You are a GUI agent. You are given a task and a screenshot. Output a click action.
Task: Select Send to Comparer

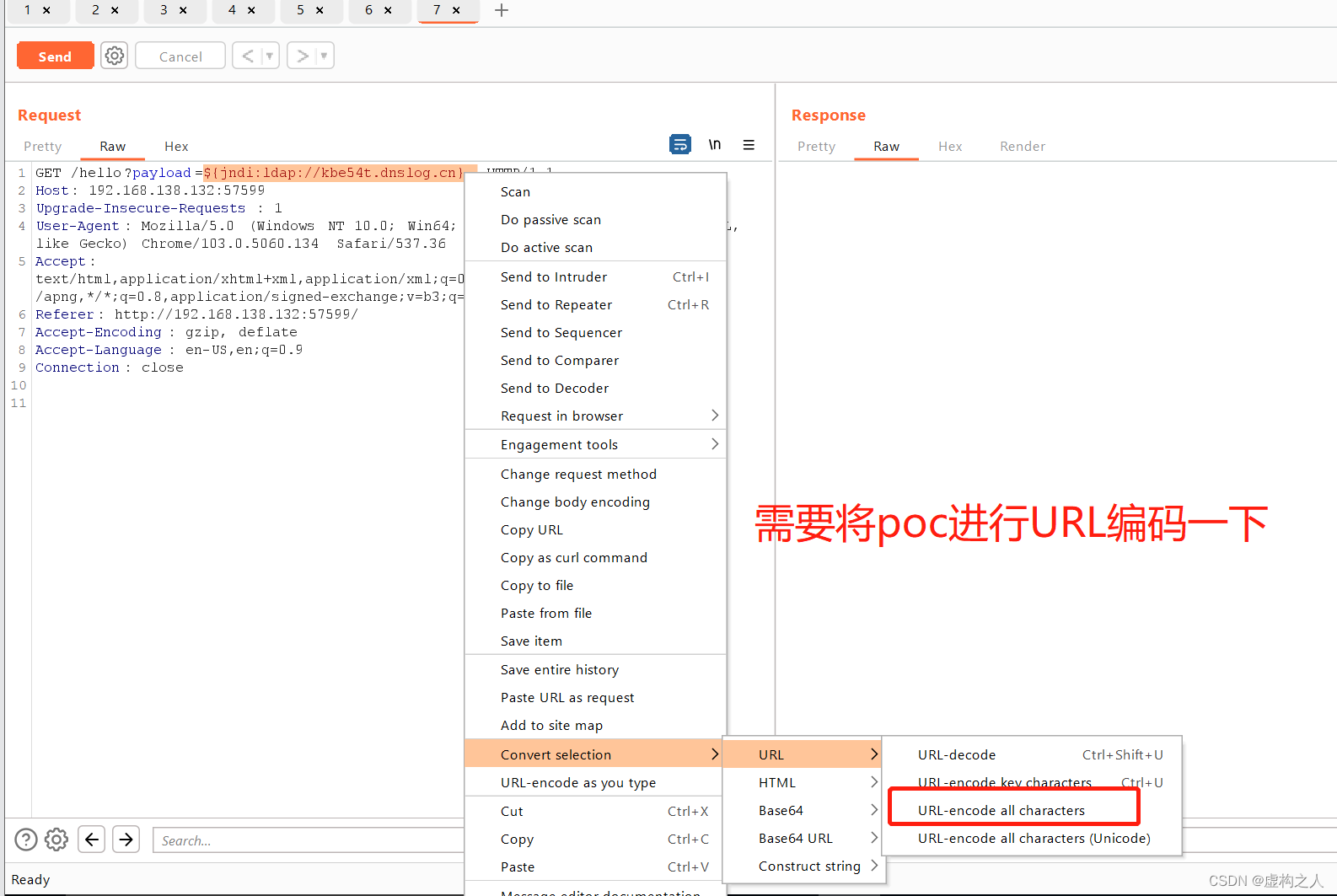[x=595, y=361]
